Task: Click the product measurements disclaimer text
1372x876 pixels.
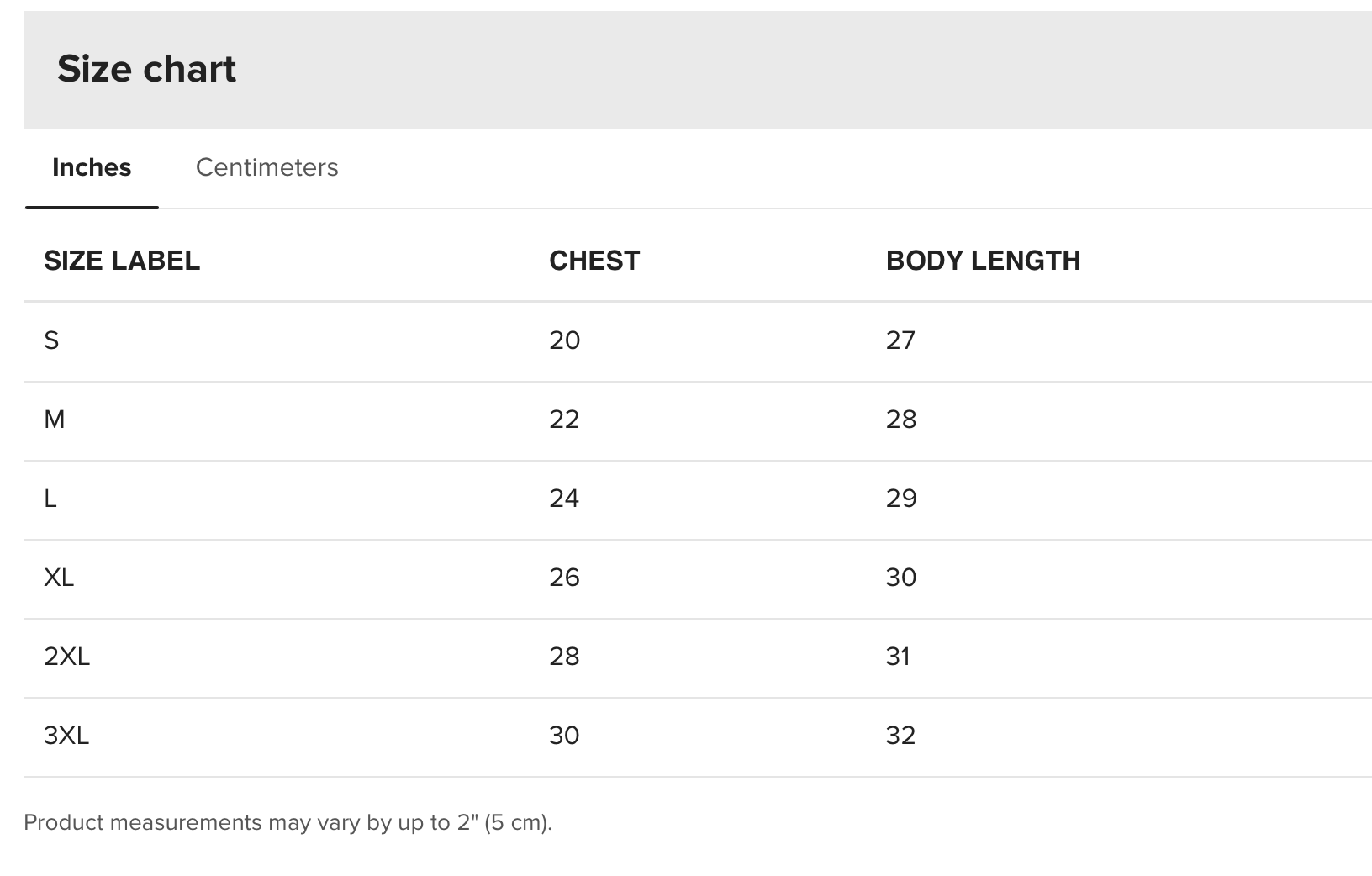Action: 288,822
